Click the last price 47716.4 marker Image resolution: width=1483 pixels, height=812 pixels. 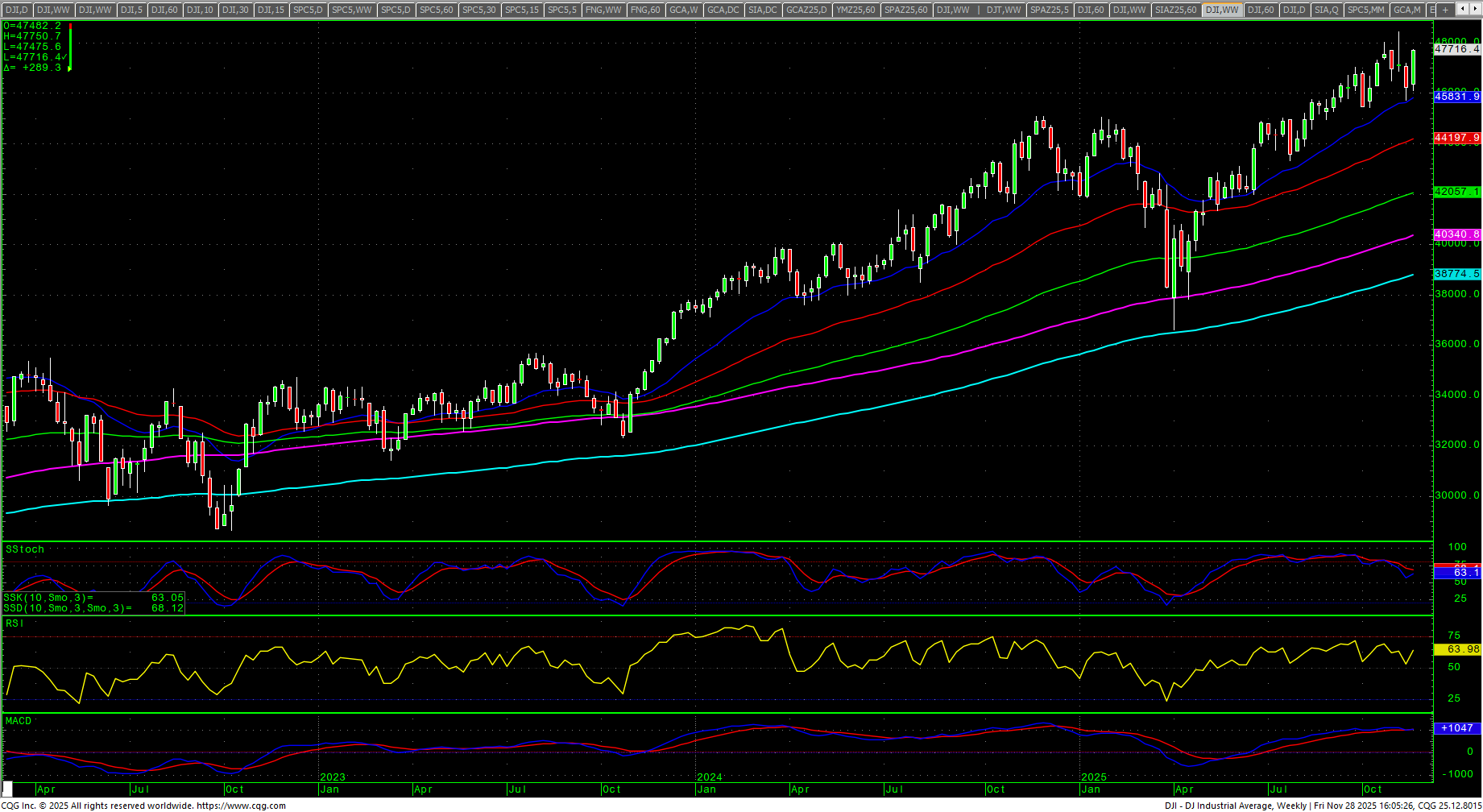pyautogui.click(x=1456, y=49)
